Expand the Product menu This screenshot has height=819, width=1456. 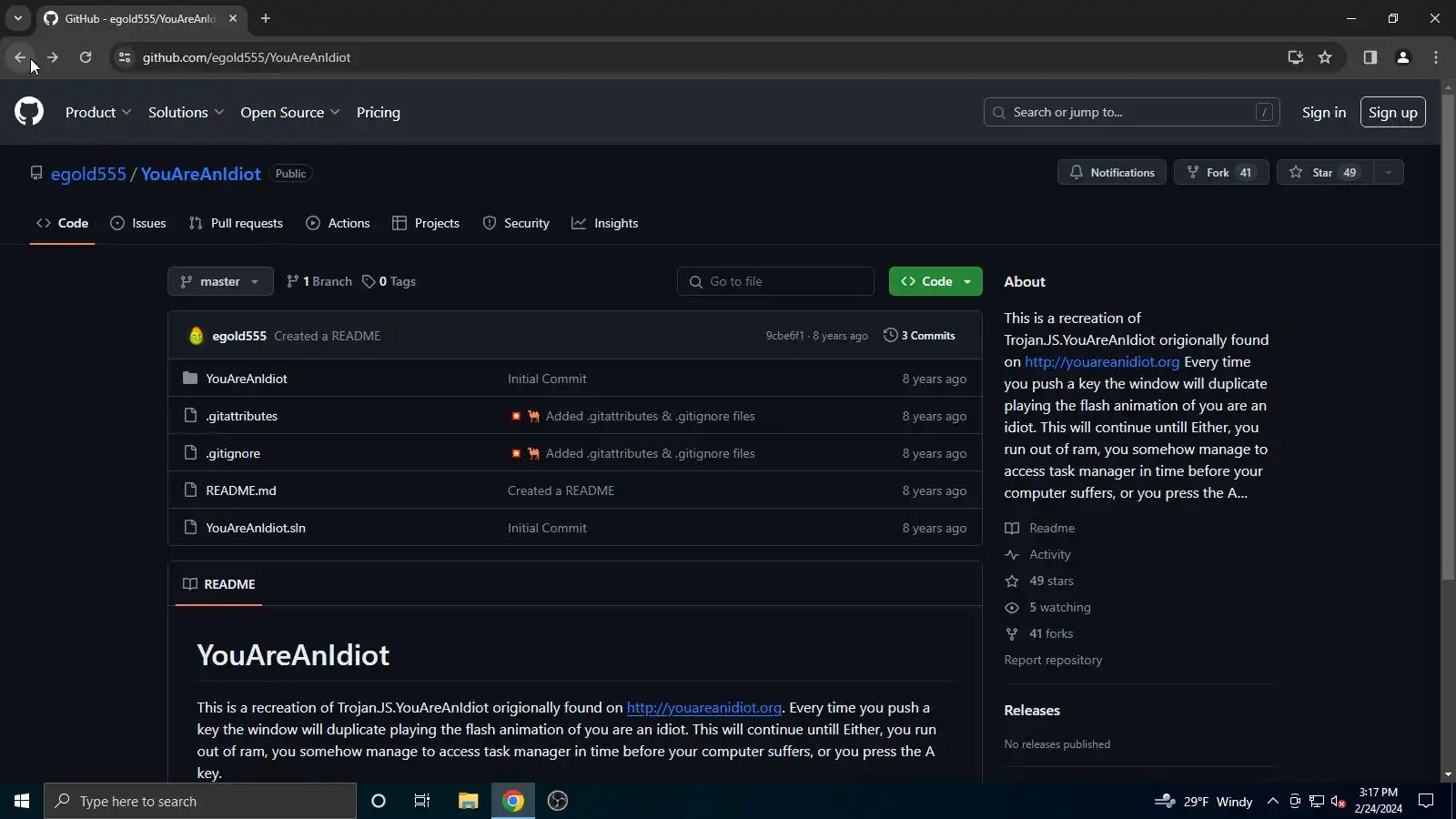98,112
